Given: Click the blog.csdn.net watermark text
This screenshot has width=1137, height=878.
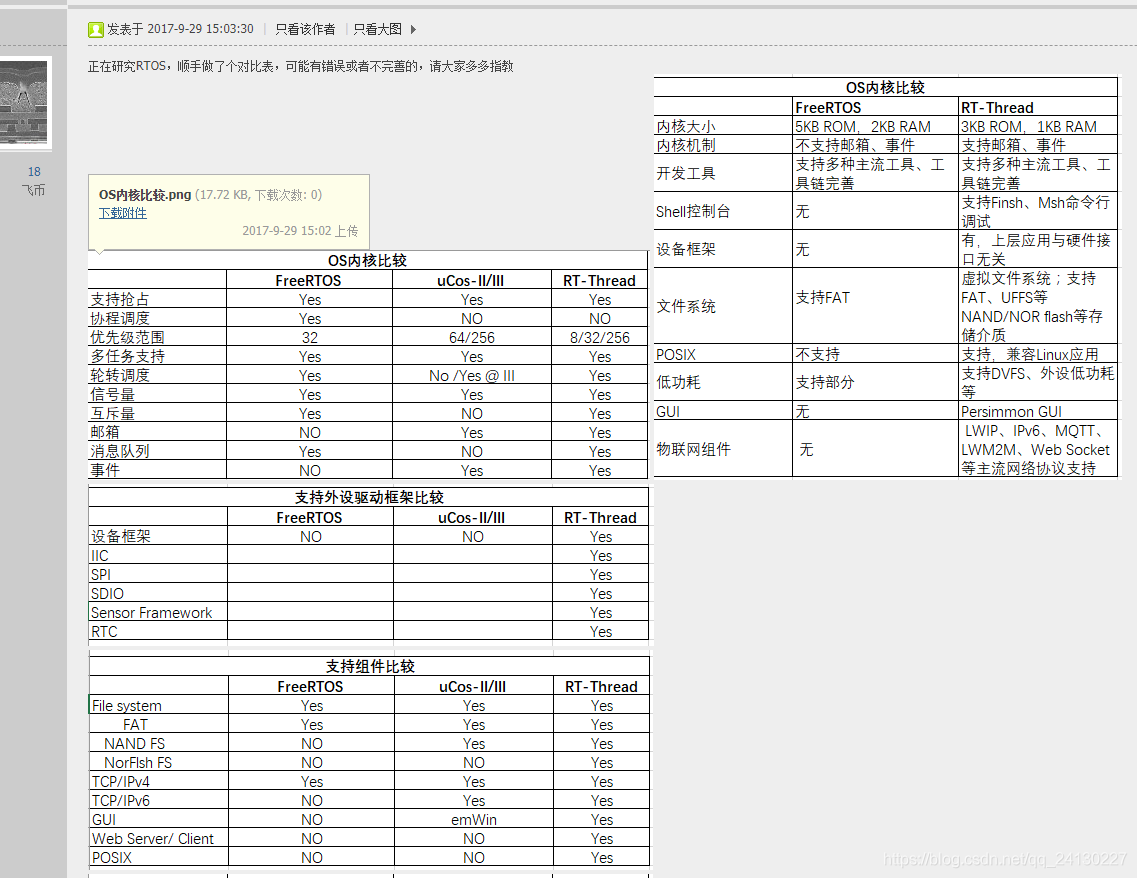Looking at the screenshot, I should point(1006,860).
